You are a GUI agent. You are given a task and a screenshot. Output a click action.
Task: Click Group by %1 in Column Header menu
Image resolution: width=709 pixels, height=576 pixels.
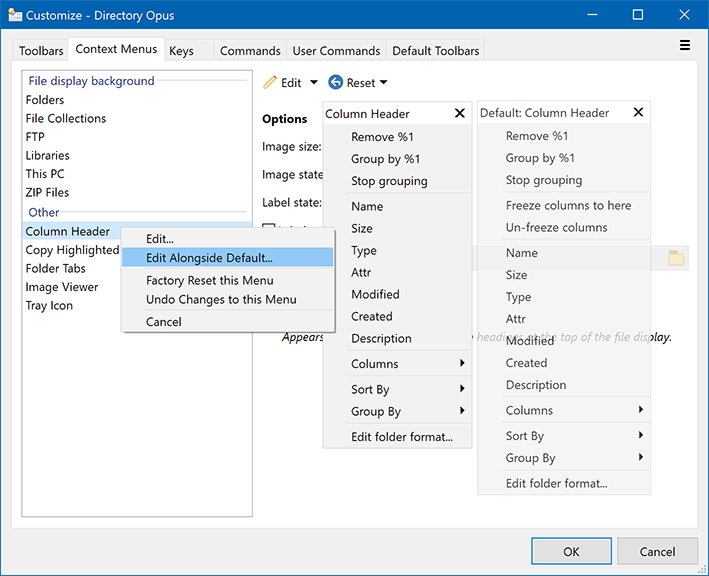point(398,159)
